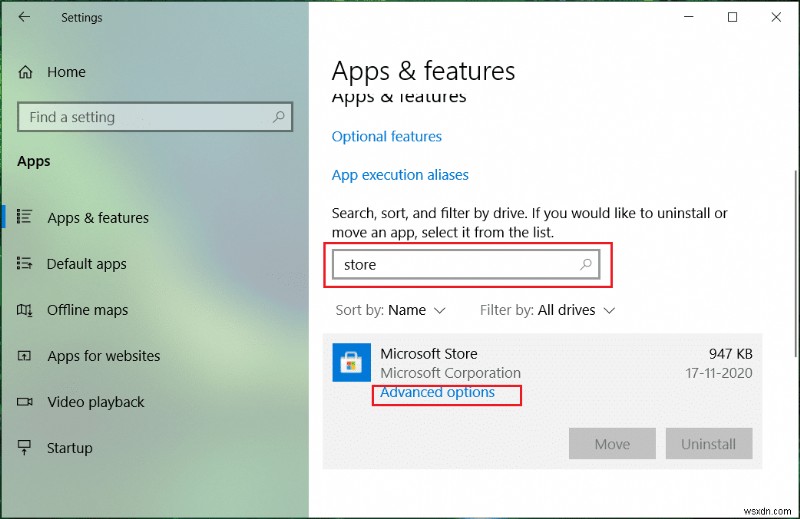Close the Settings window
Screen dimensions: 800x519
pos(776,17)
